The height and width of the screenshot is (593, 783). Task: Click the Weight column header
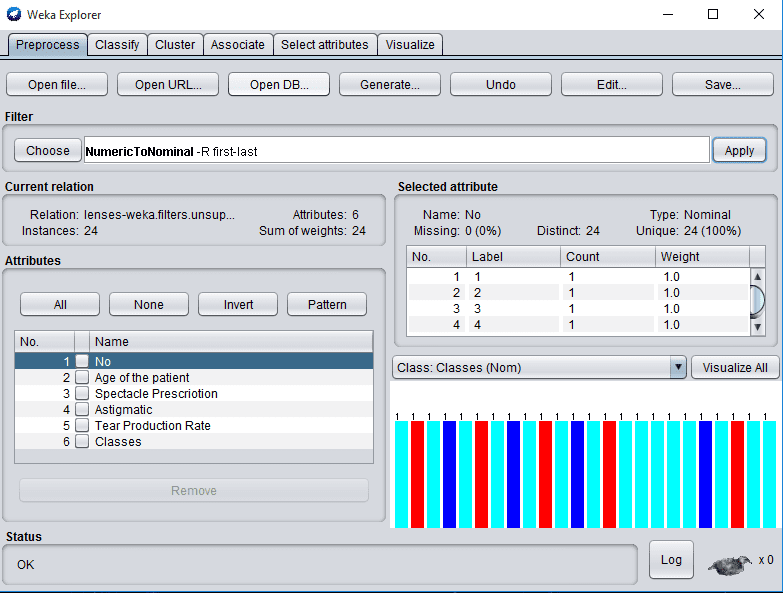(x=702, y=257)
